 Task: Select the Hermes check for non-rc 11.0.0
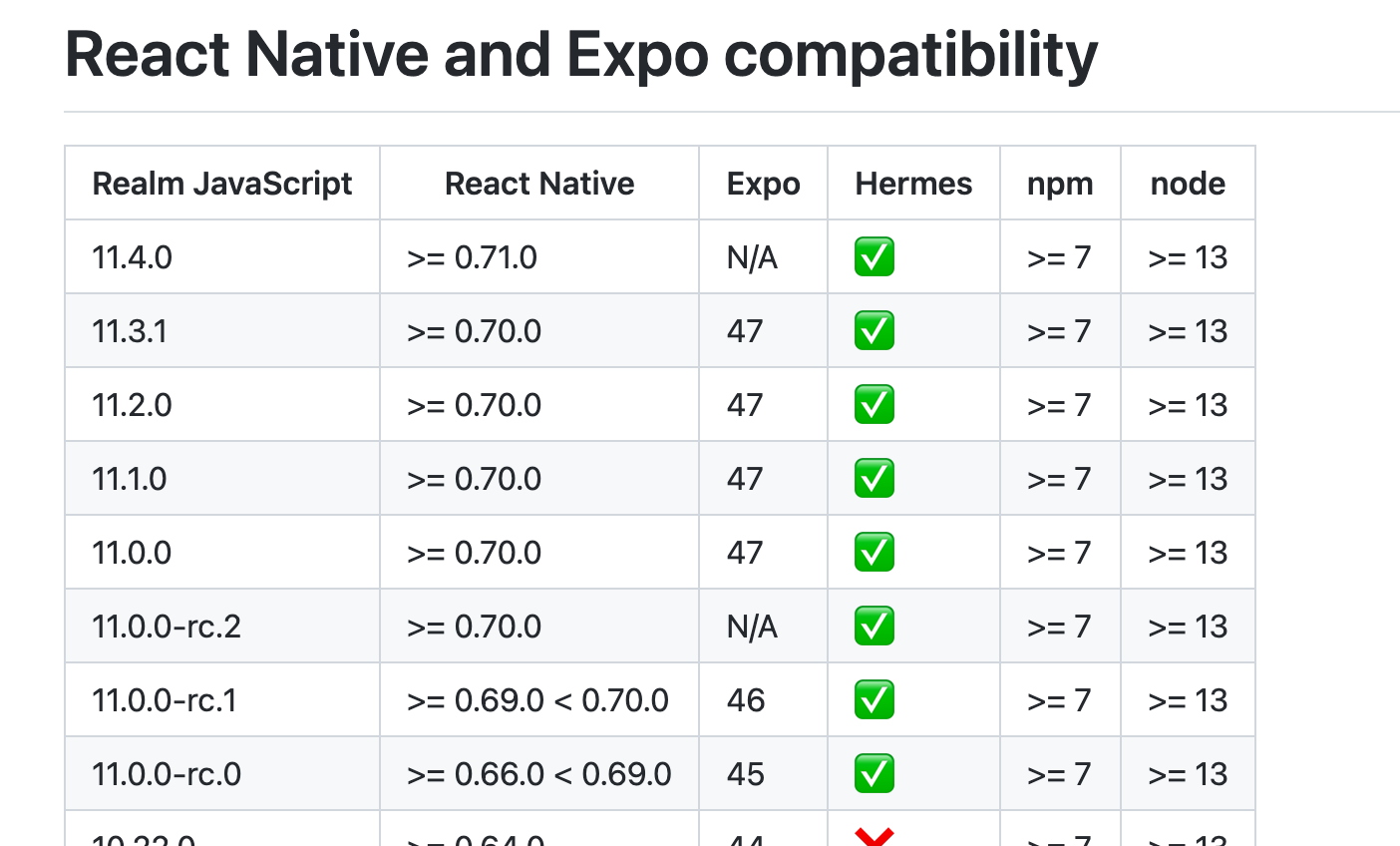[875, 553]
